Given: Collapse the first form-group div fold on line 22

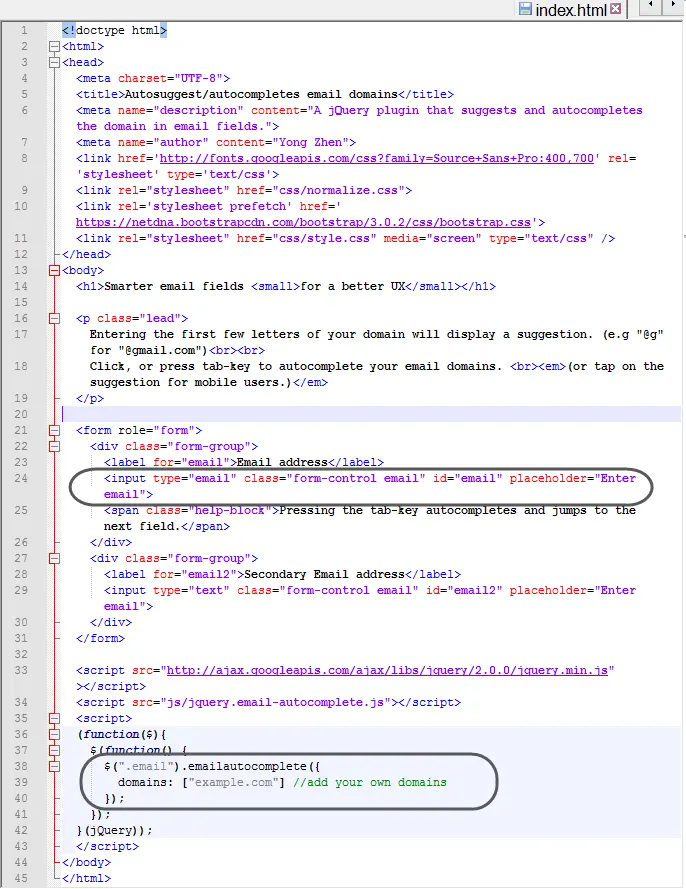Looking at the screenshot, I should [x=54, y=447].
